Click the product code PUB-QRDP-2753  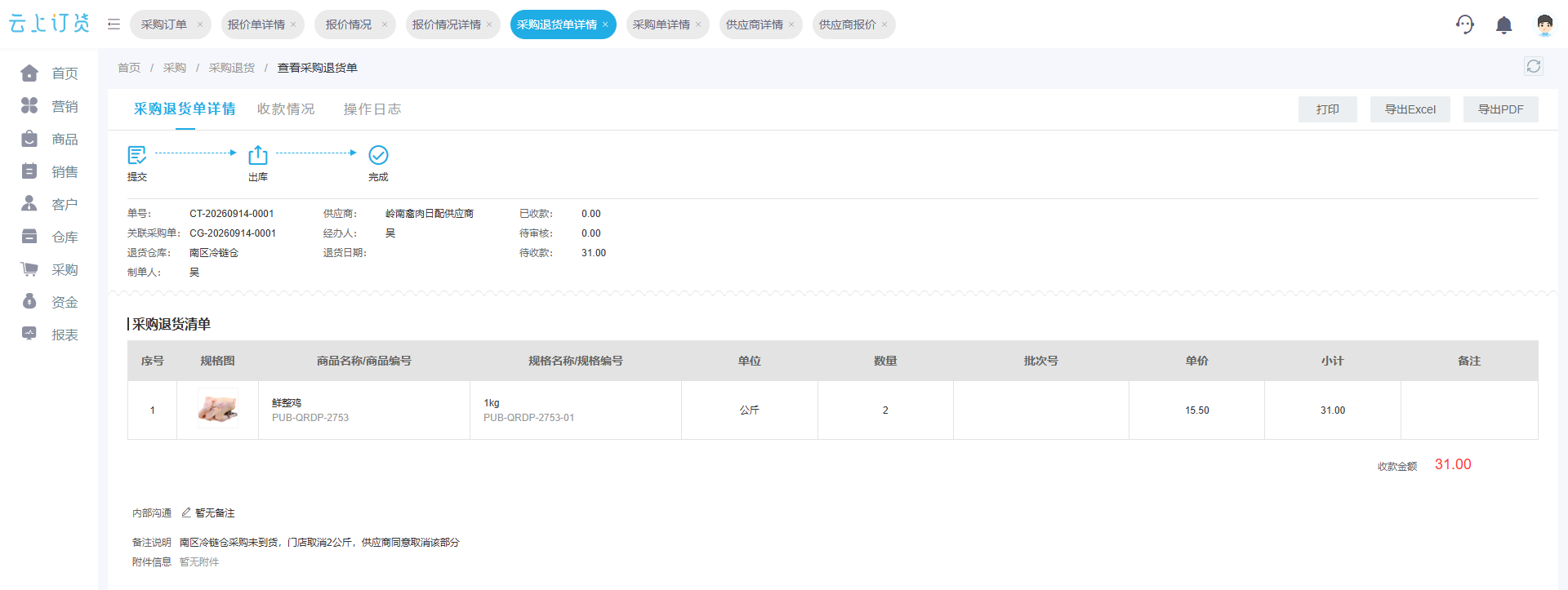coord(310,418)
